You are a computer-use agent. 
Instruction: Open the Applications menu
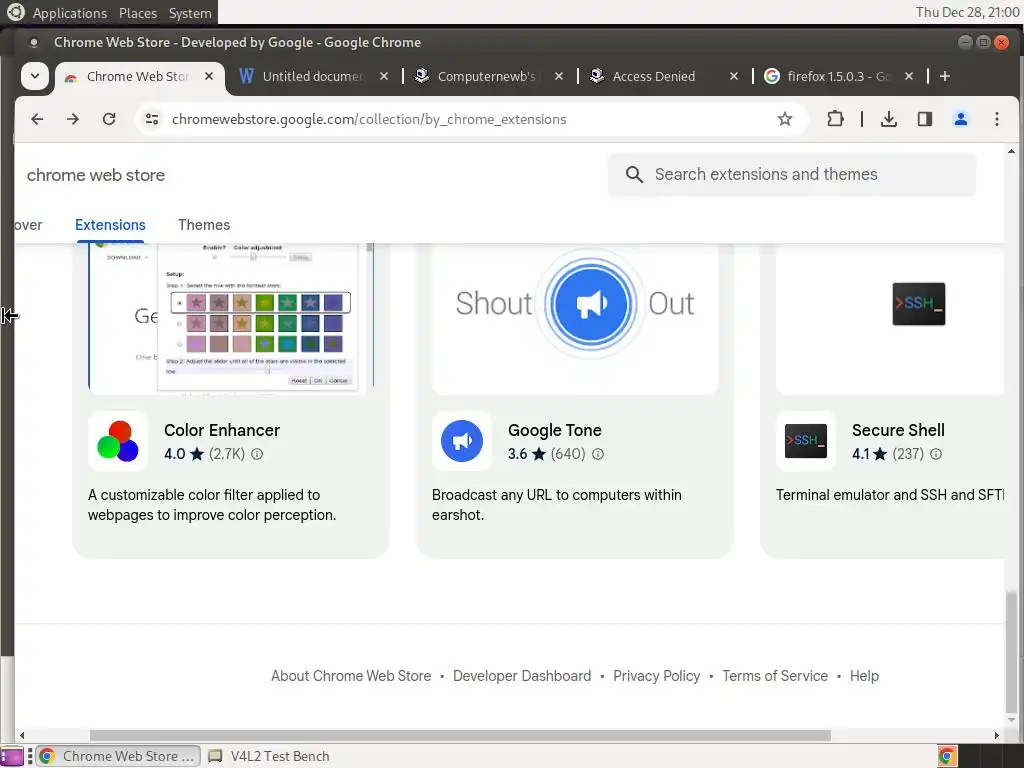point(69,13)
